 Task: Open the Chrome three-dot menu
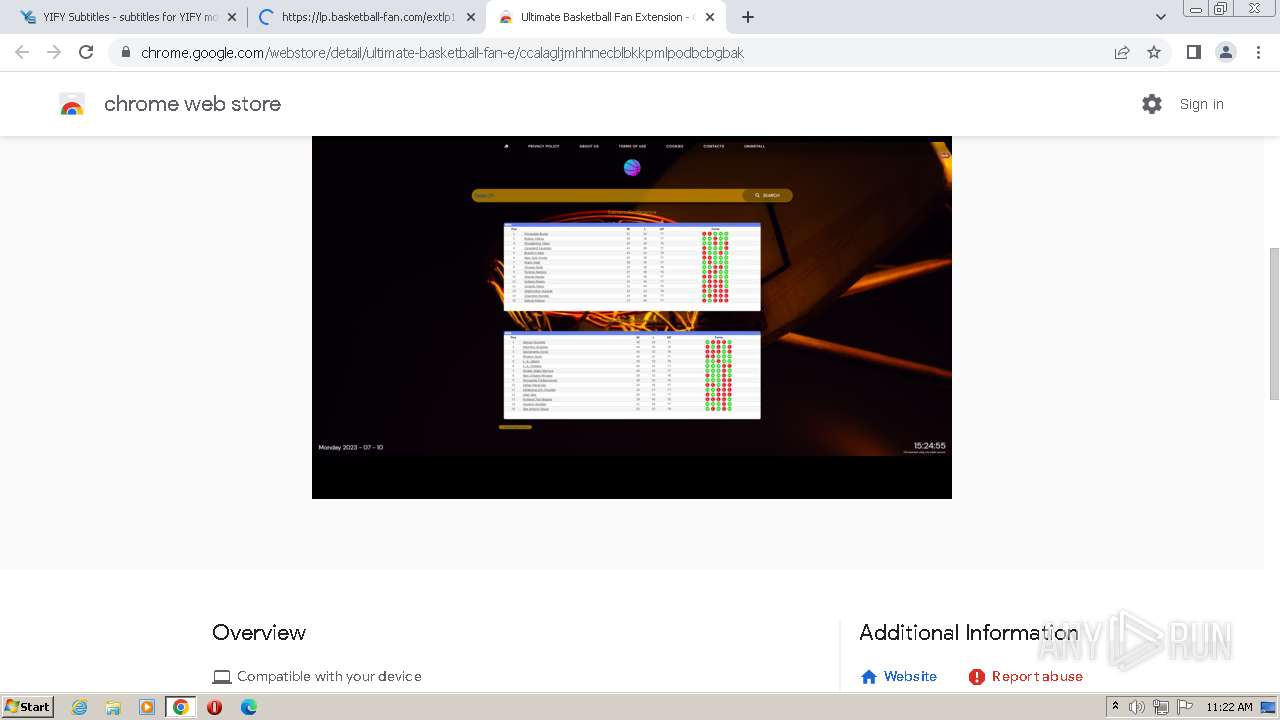pyautogui.click(x=1258, y=52)
